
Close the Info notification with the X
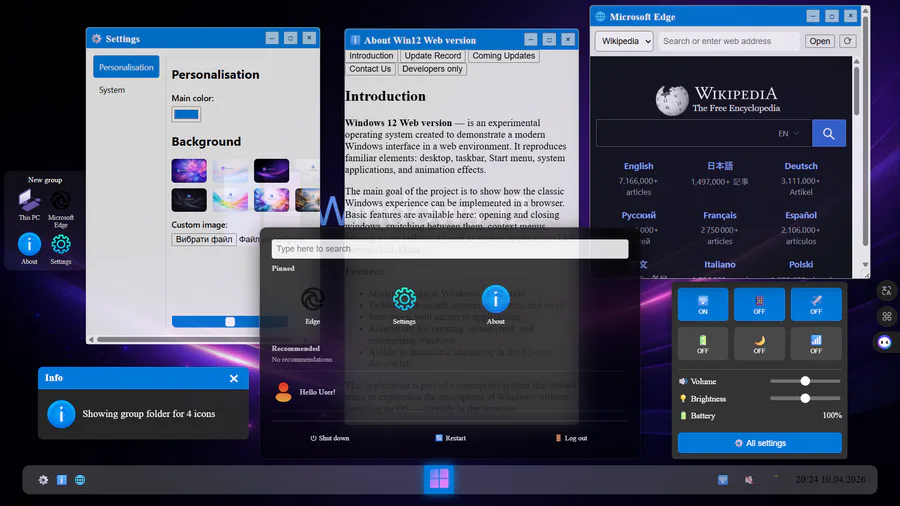234,378
